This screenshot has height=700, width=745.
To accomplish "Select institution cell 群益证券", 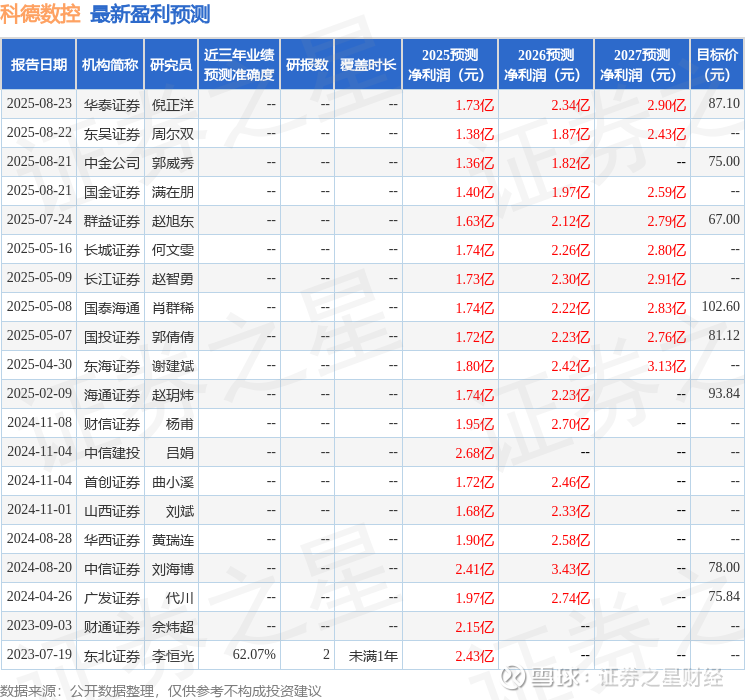I will click(x=112, y=221).
